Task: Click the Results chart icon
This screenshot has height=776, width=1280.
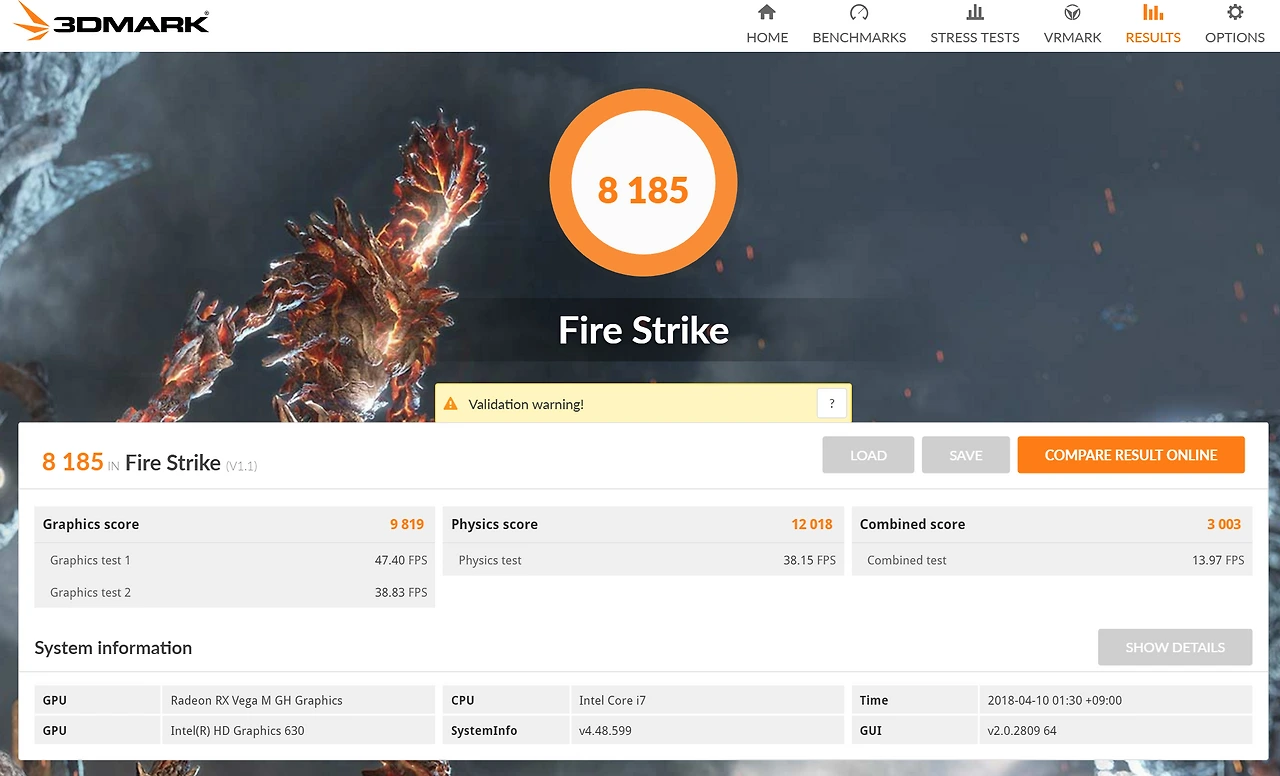Action: (1153, 13)
